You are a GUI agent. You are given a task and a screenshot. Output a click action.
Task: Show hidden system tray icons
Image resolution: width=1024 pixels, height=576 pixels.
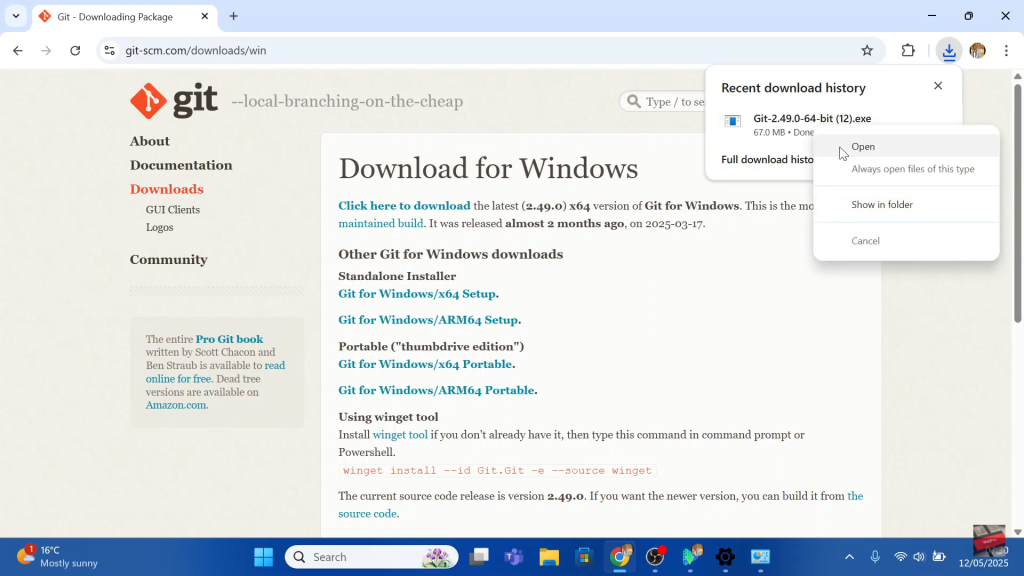(849, 557)
